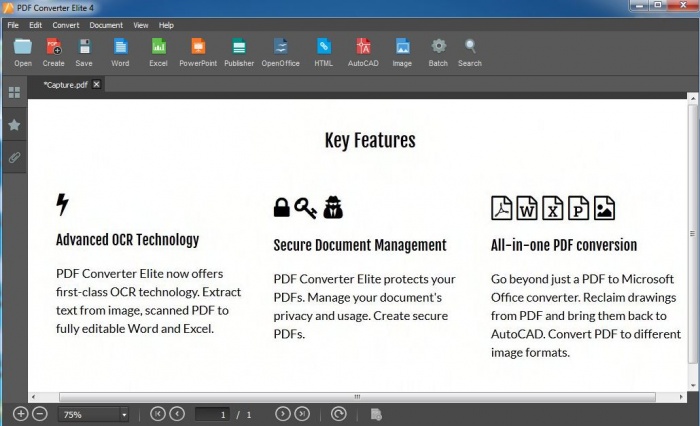Zoom in with the plus button
Screen dimensions: 700x426
coord(21,414)
